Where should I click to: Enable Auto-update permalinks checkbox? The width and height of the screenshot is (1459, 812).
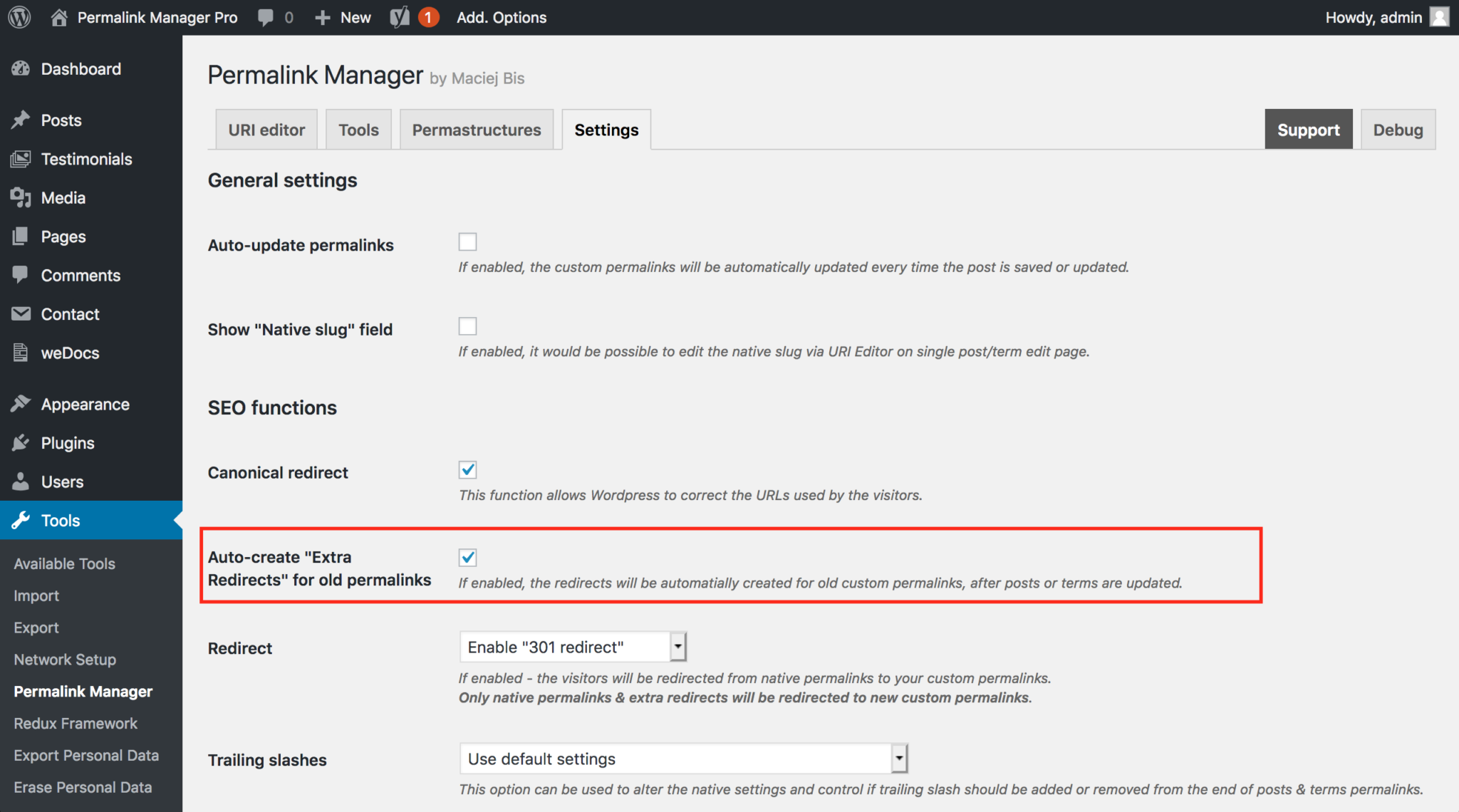467,242
